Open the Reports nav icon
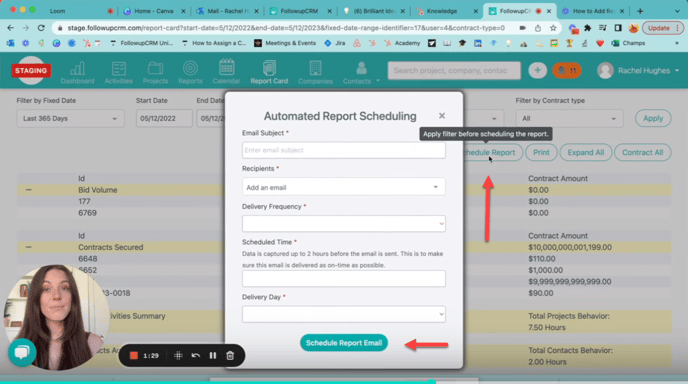688x384 pixels. (190, 72)
